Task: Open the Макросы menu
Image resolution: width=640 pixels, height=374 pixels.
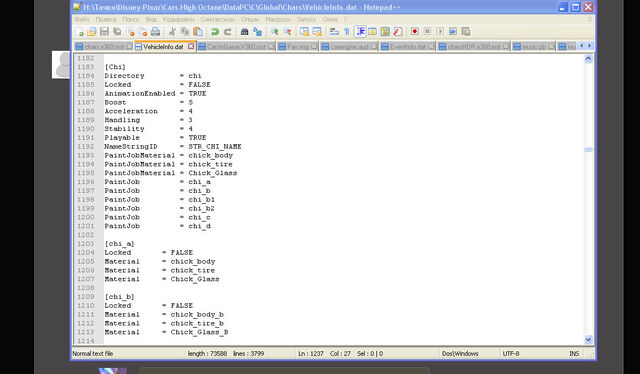Action: (278, 19)
